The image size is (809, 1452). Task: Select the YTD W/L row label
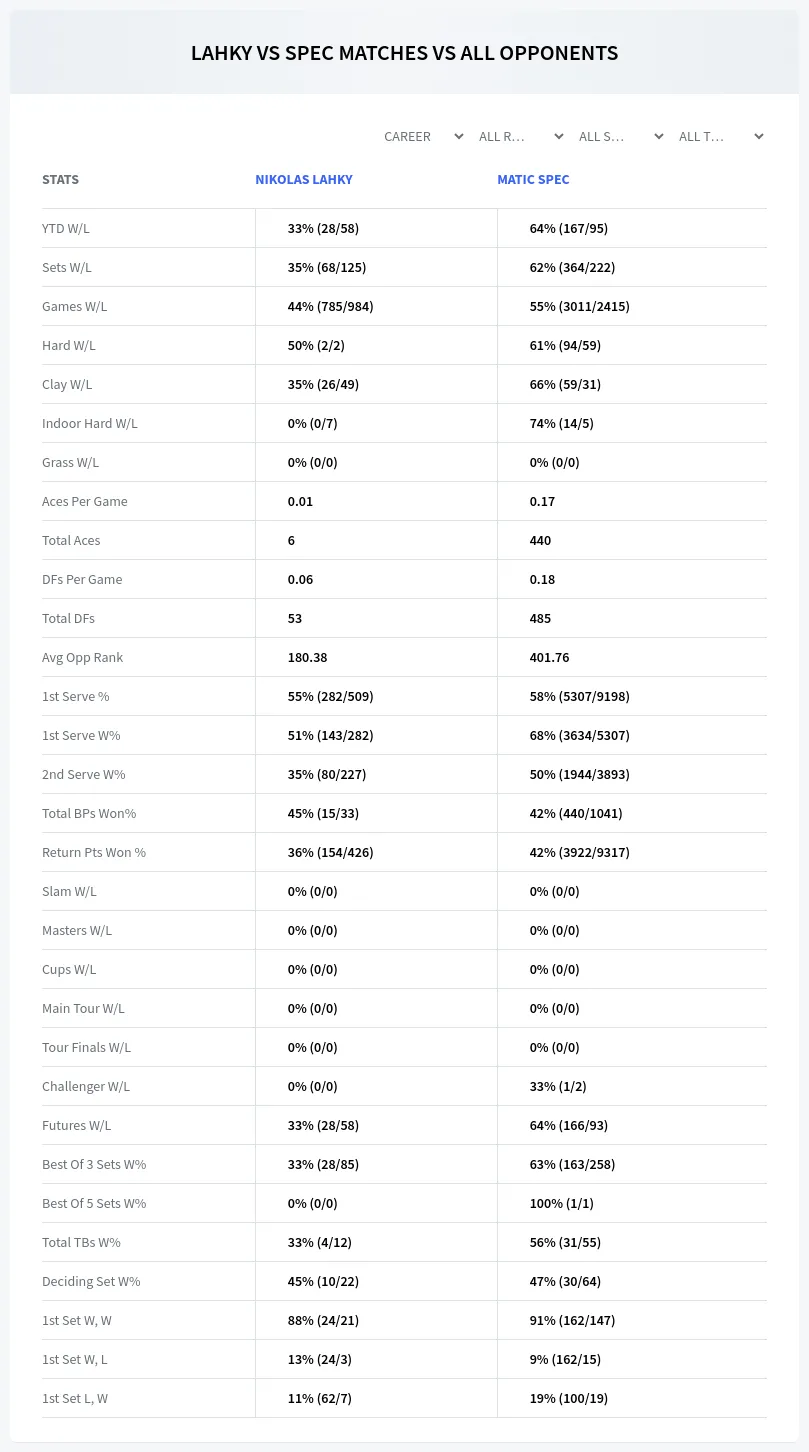click(66, 228)
